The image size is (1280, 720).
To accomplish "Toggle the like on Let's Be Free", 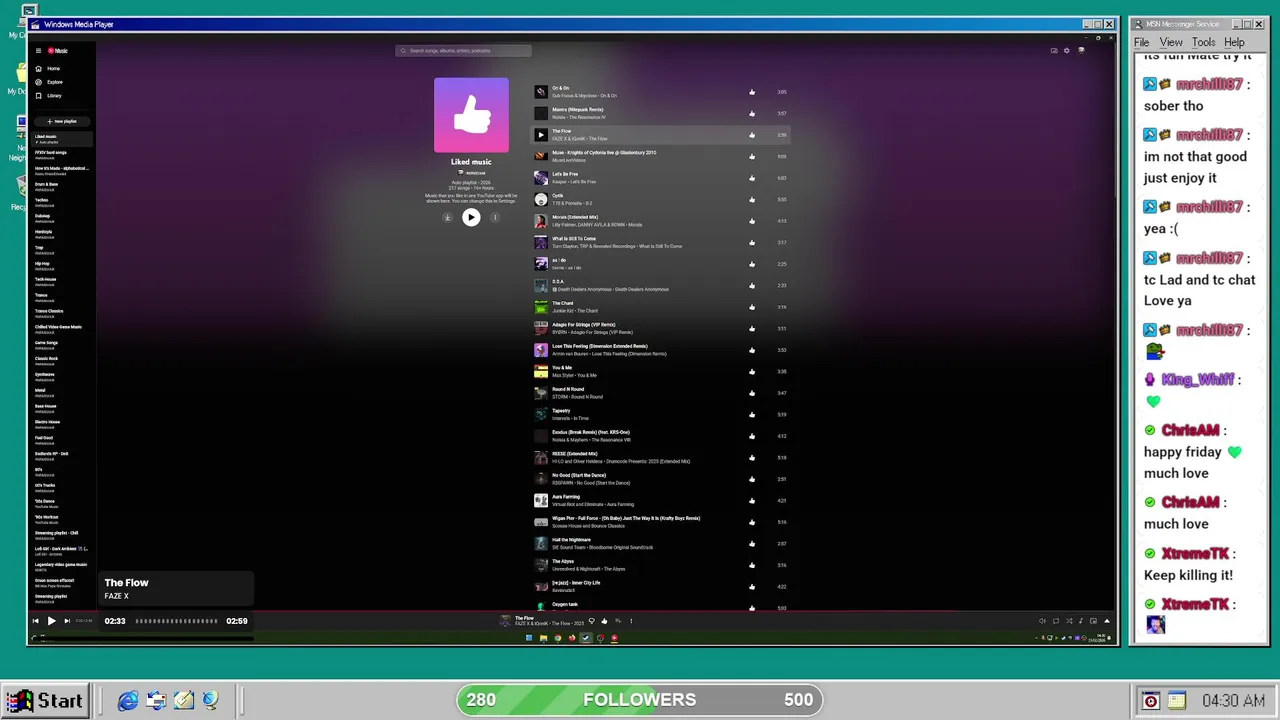I will click(x=752, y=178).
